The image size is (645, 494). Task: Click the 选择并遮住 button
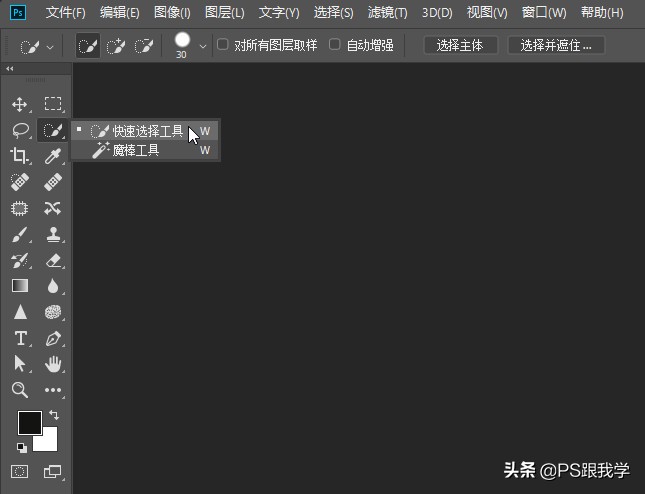click(x=556, y=45)
